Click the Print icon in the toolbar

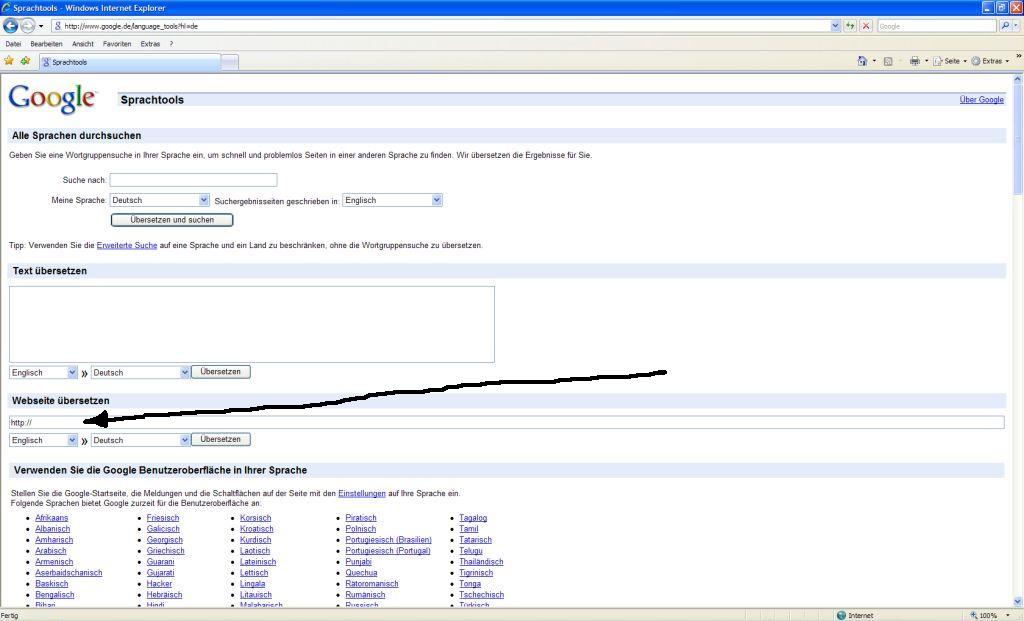click(914, 61)
